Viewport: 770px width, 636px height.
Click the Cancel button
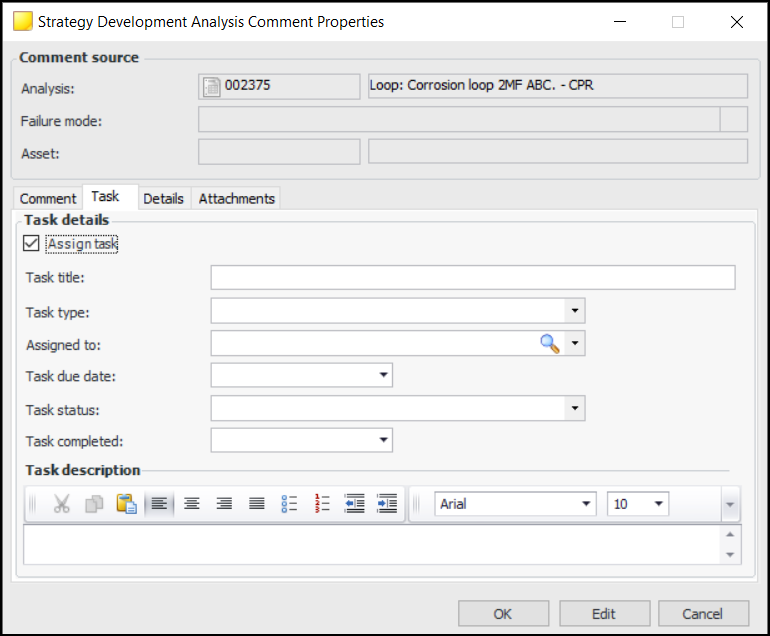click(x=702, y=614)
